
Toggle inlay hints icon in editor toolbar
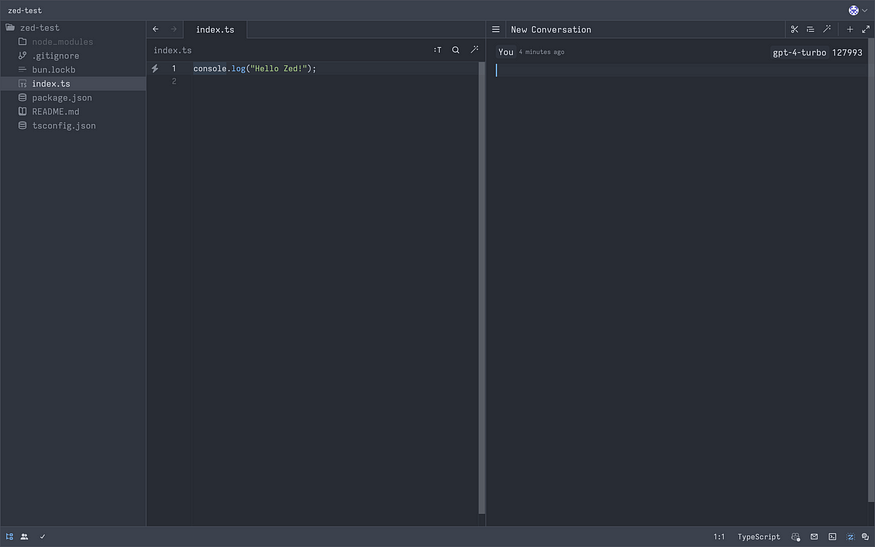coord(438,50)
